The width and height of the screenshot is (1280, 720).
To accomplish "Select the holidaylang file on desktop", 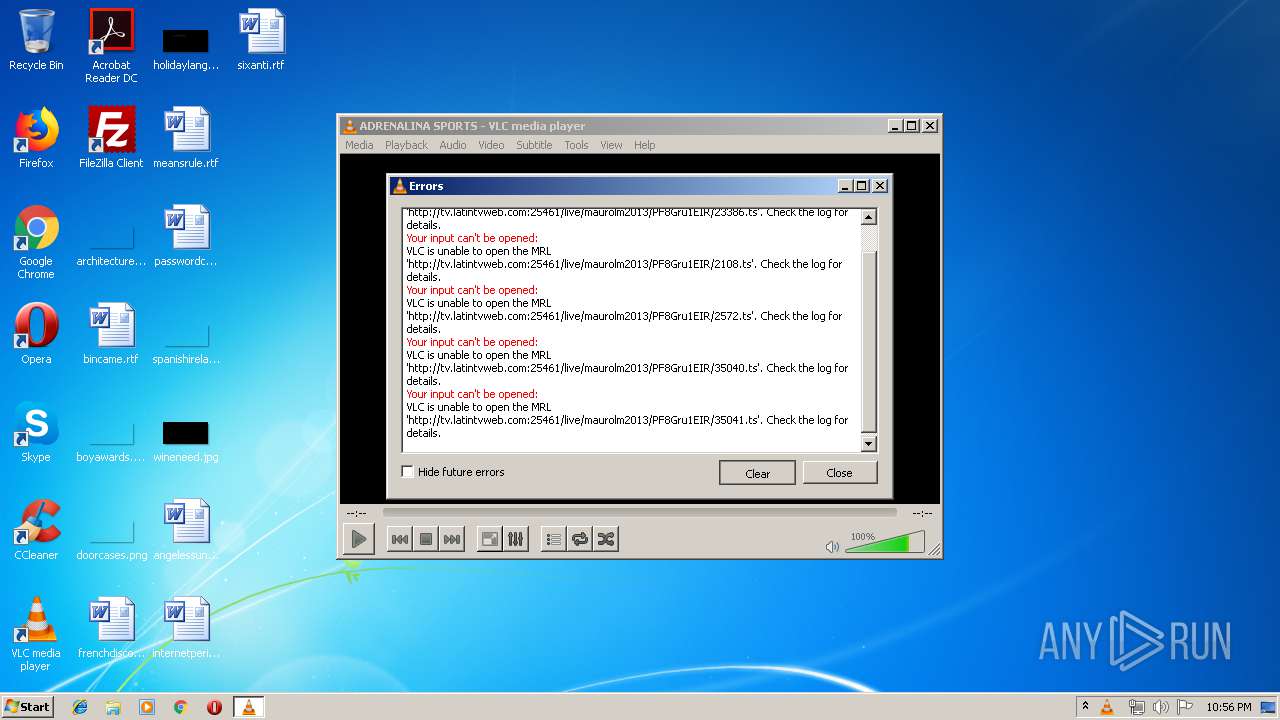I will (x=186, y=48).
